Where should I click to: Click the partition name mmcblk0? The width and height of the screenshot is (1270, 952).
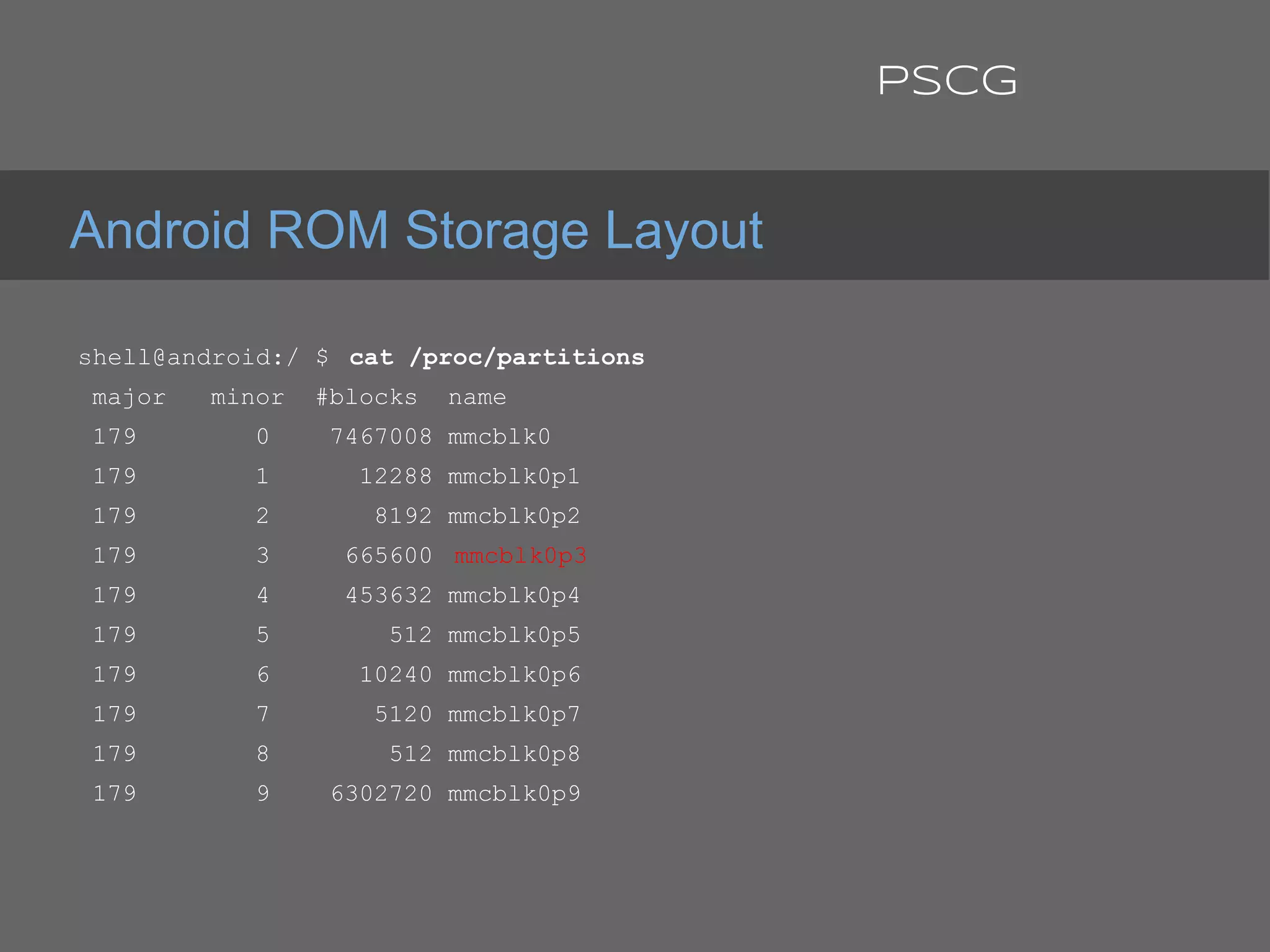click(x=499, y=436)
